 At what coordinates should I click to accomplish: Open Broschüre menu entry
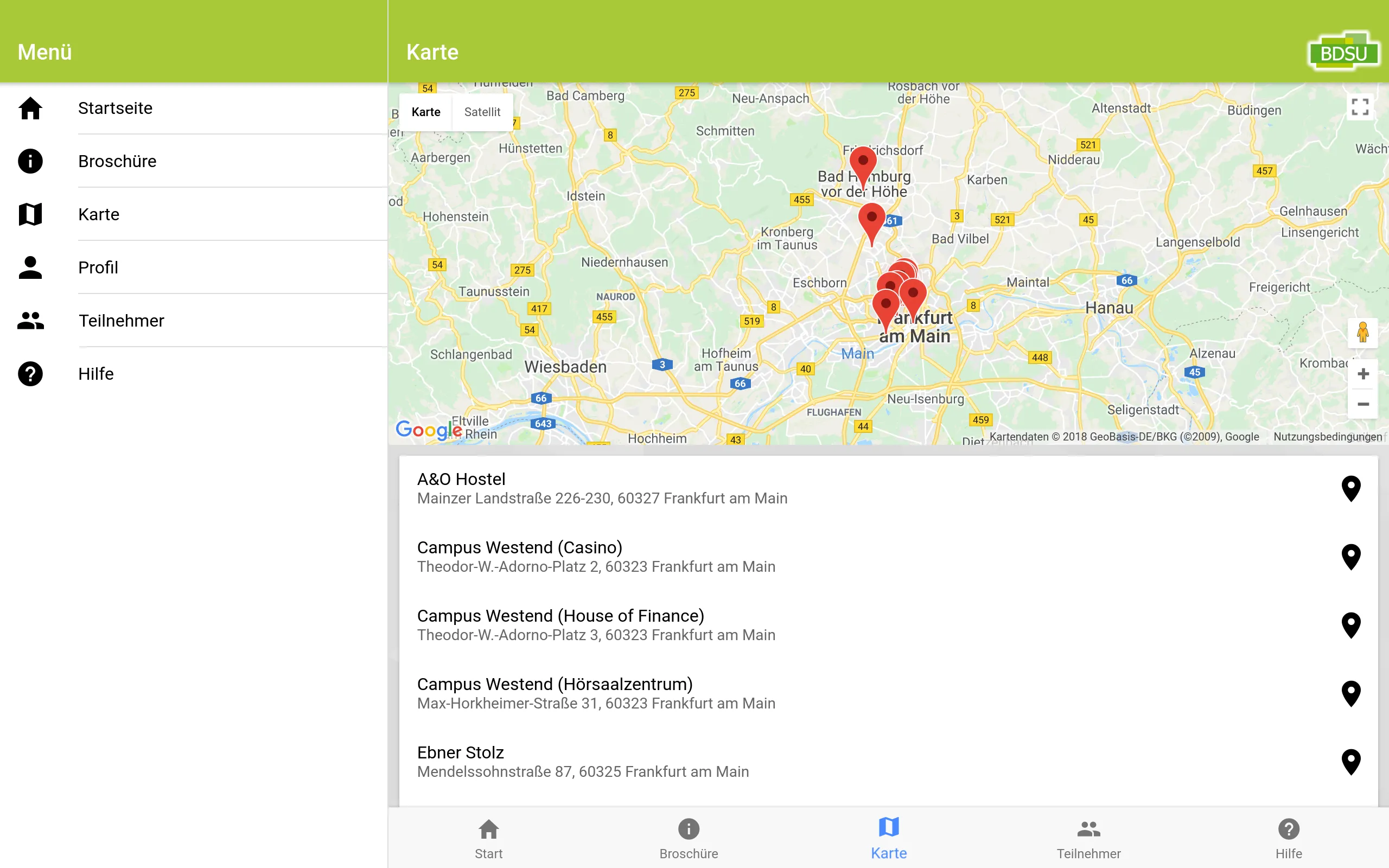tap(193, 161)
